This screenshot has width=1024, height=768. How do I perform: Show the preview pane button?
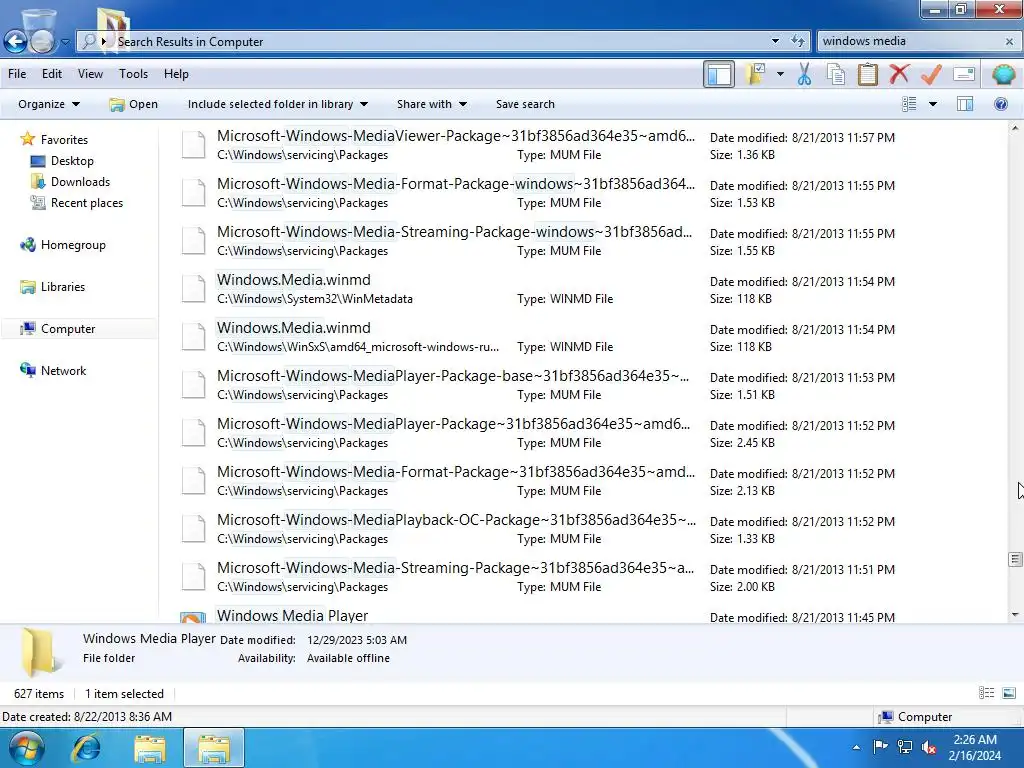point(965,104)
